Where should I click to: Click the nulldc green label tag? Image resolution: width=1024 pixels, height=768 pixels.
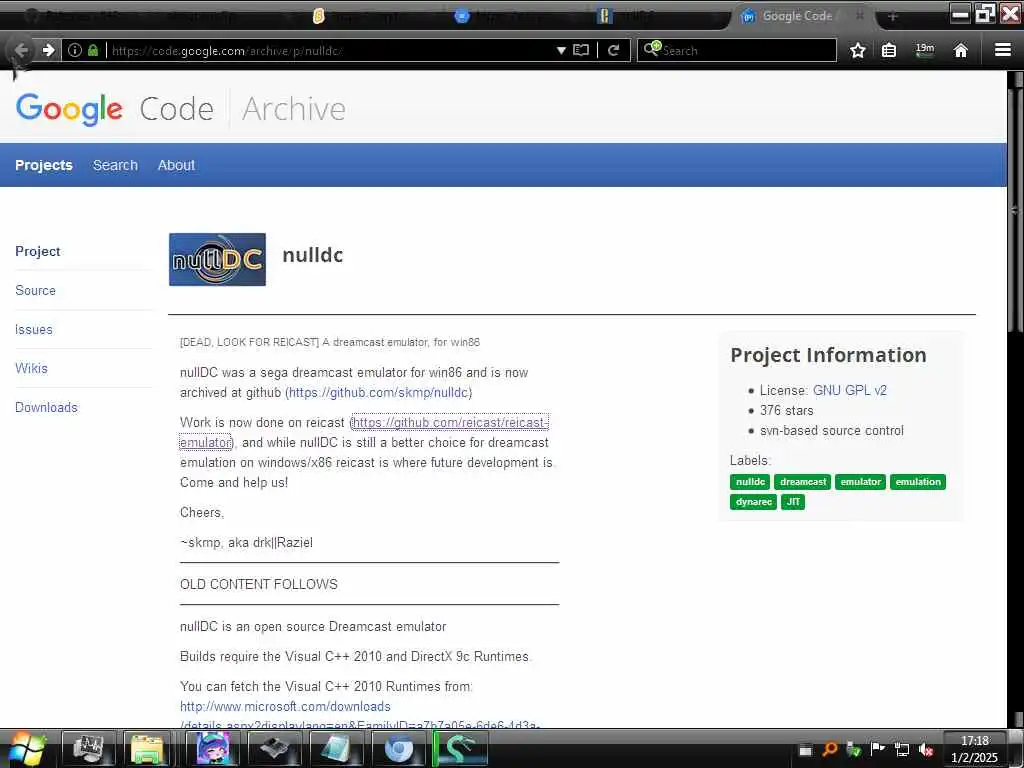750,482
